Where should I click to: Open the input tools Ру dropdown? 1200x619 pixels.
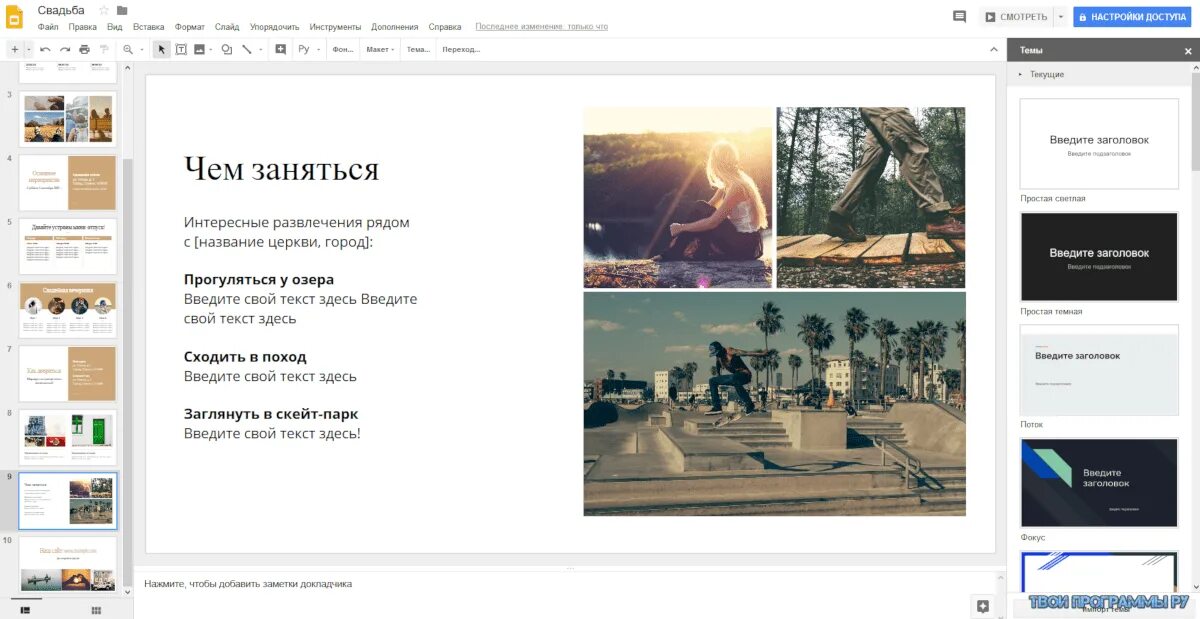click(309, 49)
